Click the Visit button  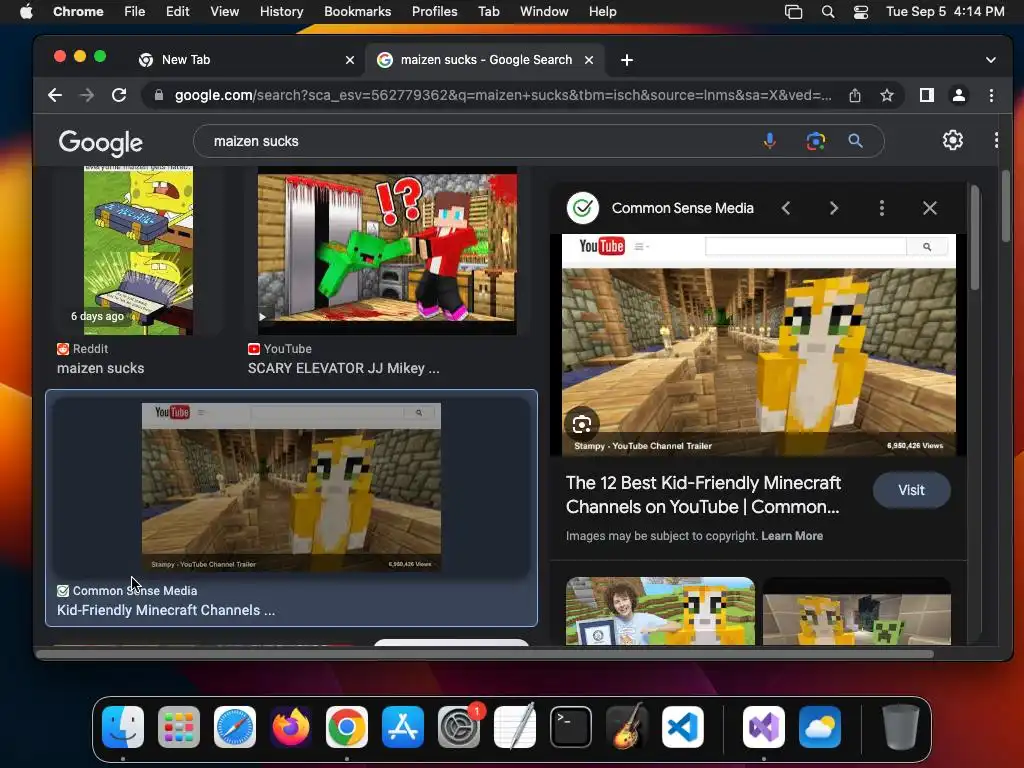[x=911, y=490]
